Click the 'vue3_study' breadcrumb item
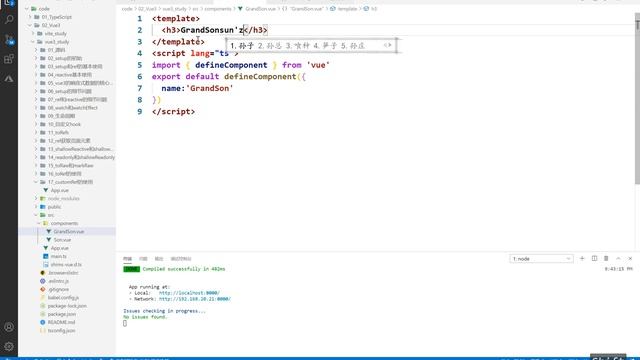This screenshot has width=640, height=360. pos(174,9)
